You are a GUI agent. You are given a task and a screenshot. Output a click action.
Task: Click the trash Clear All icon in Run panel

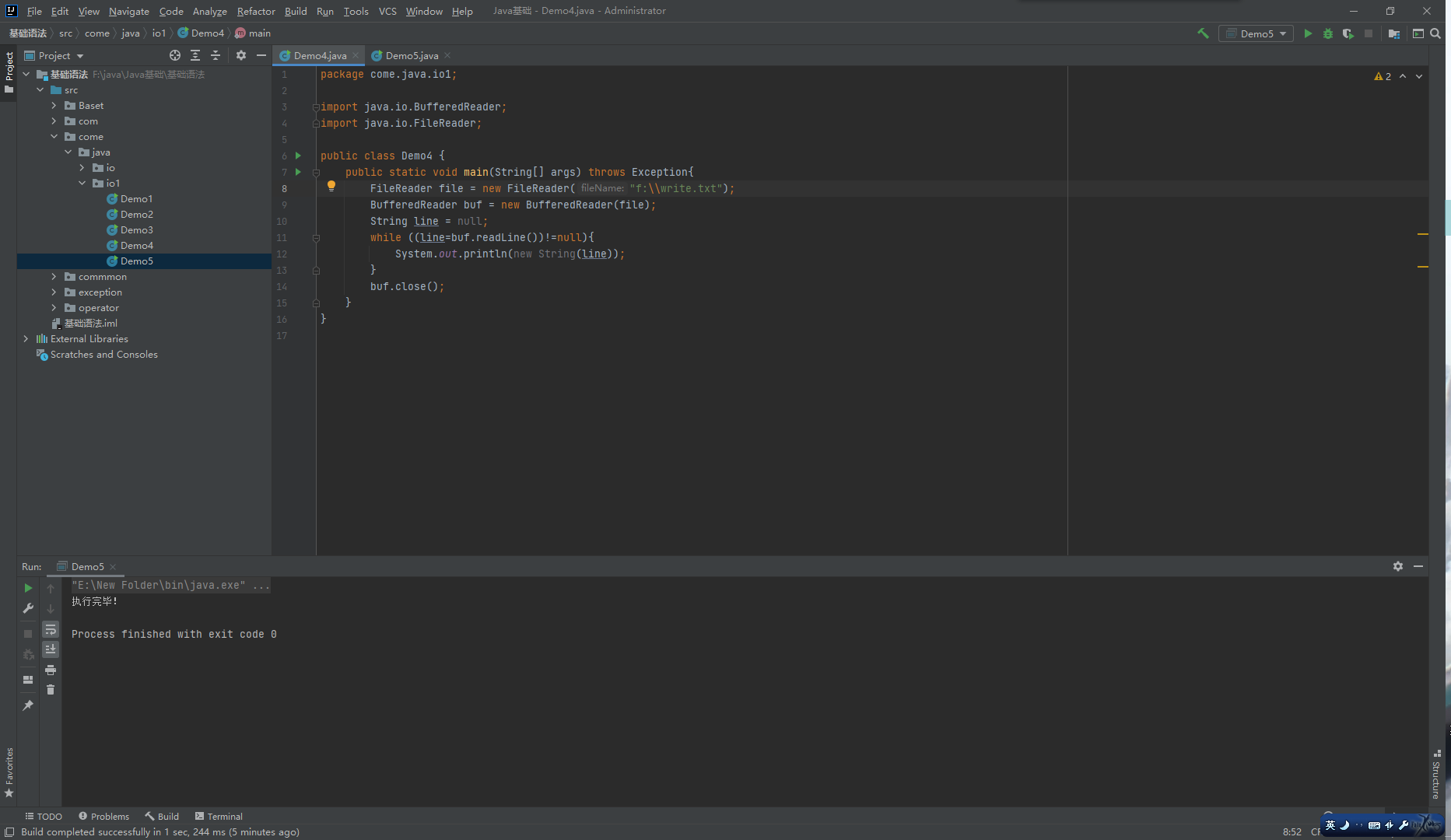point(51,690)
